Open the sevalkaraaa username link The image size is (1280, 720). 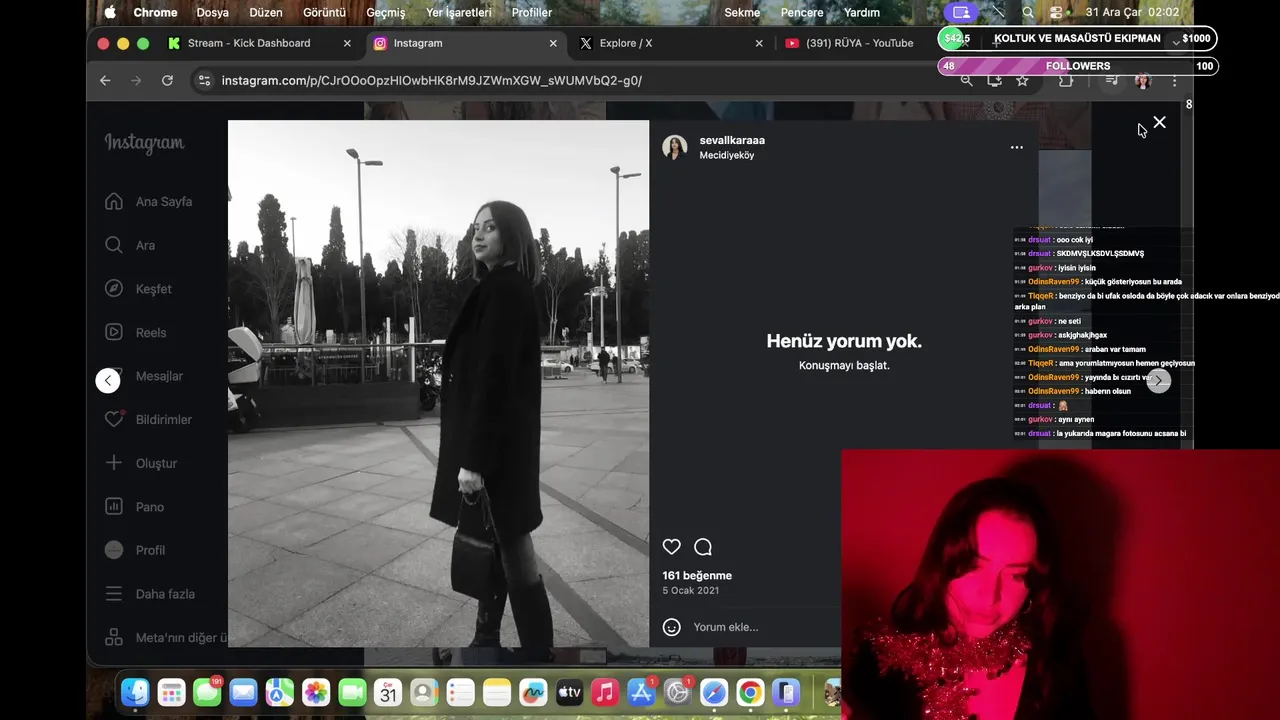[732, 140]
